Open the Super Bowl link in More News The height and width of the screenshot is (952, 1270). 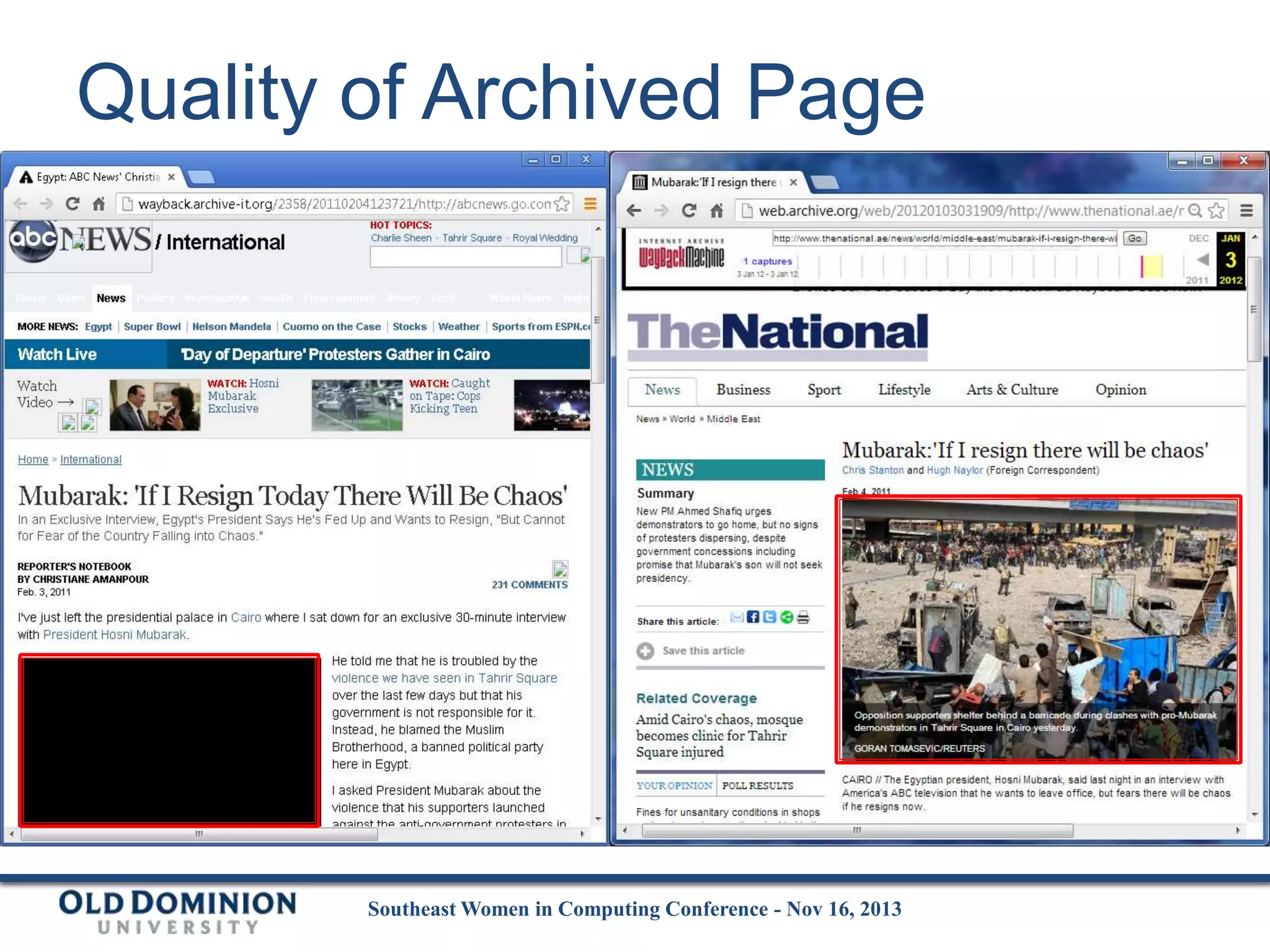tap(152, 327)
